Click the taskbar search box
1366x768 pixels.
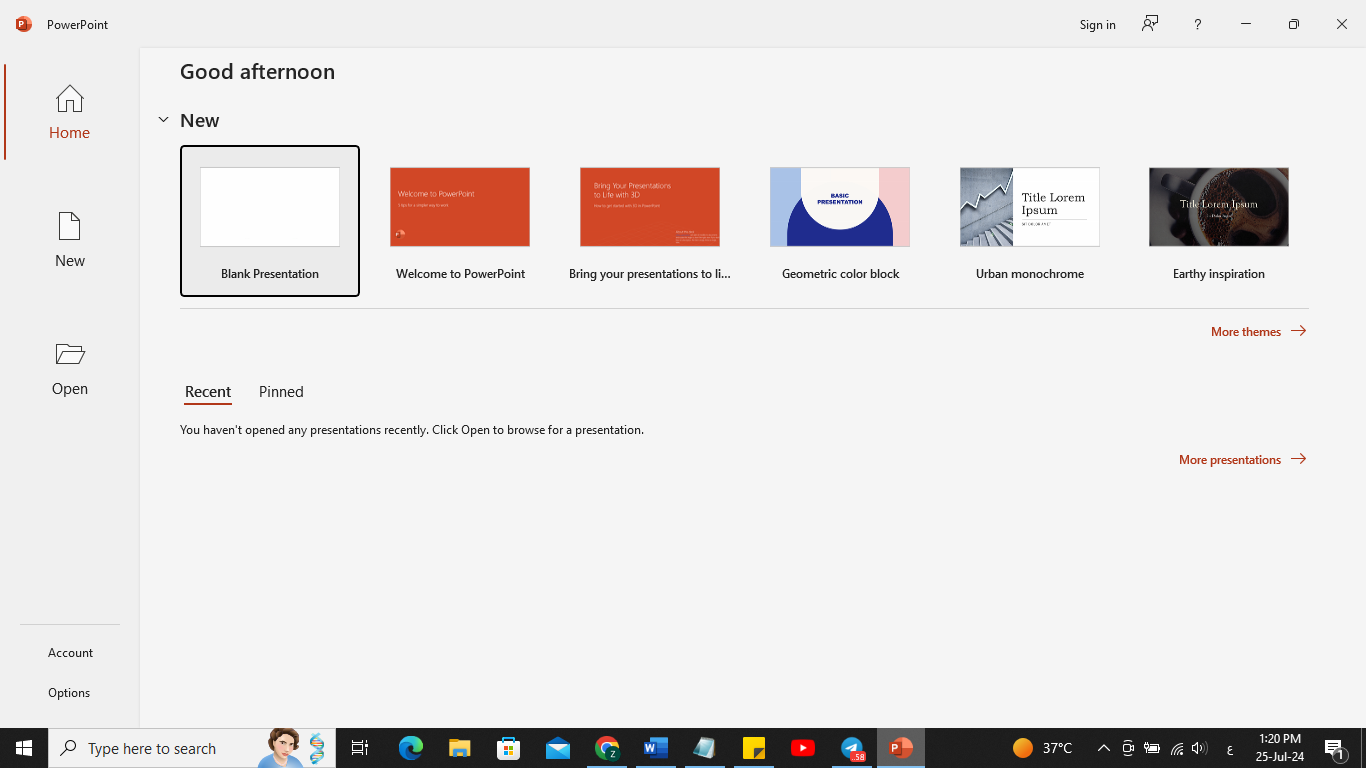pos(192,748)
